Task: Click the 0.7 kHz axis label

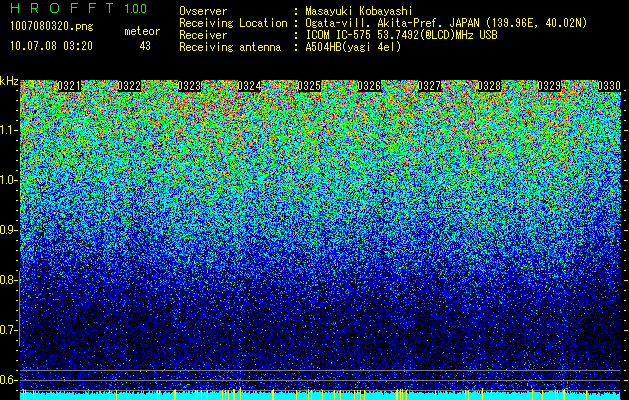Action: point(8,330)
